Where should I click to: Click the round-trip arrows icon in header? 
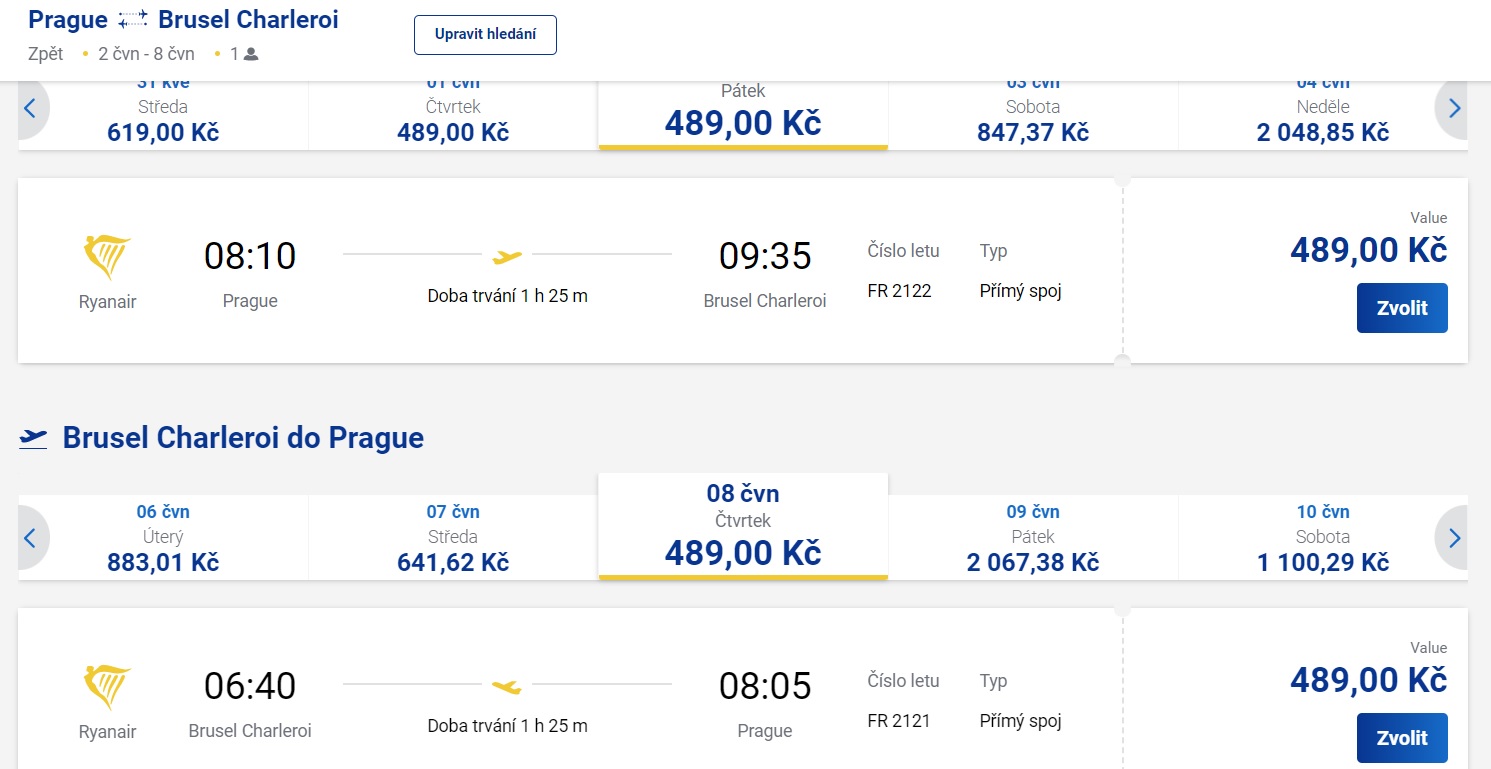coord(132,20)
